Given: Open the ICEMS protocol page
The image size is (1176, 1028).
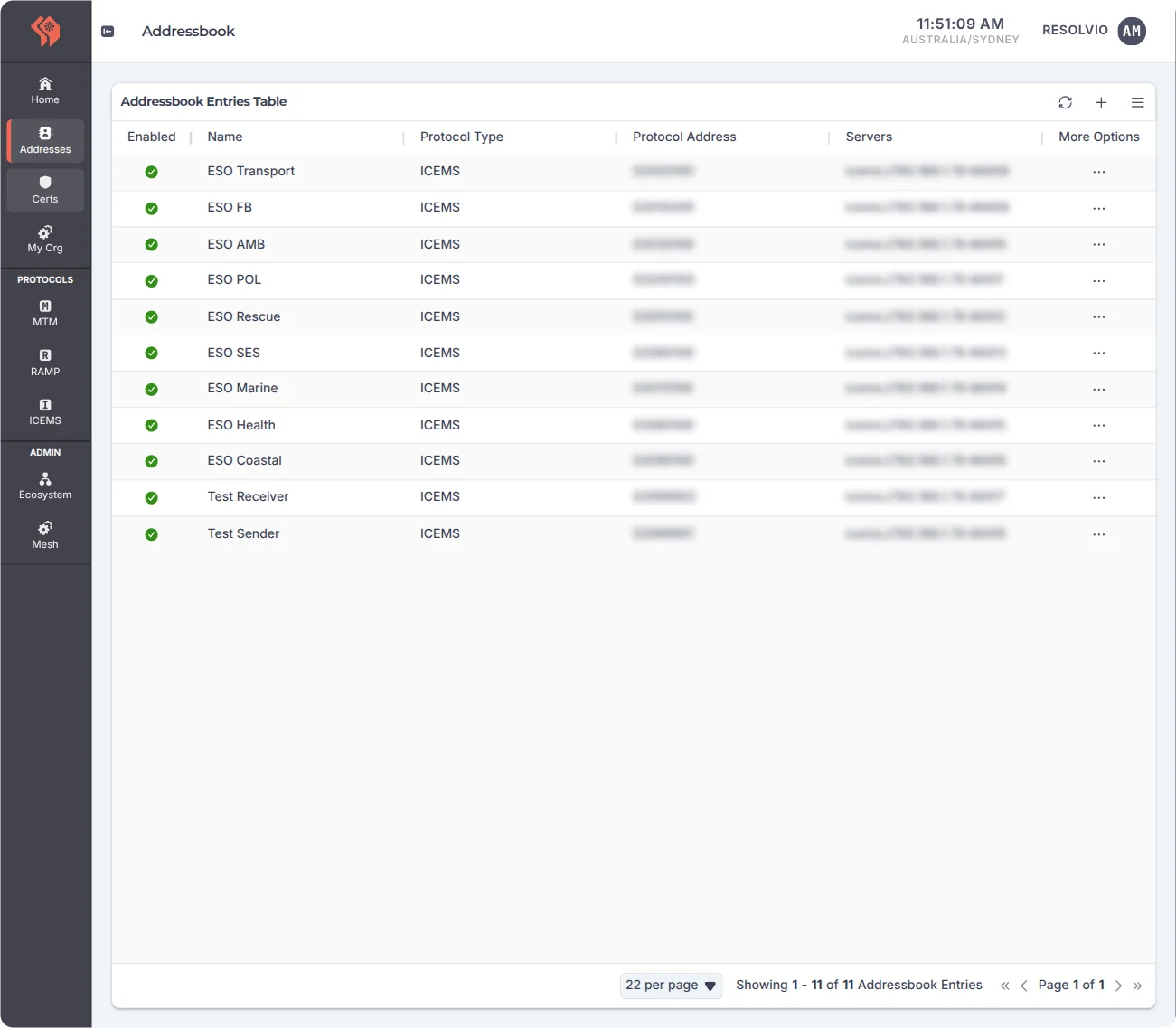Looking at the screenshot, I should point(45,412).
